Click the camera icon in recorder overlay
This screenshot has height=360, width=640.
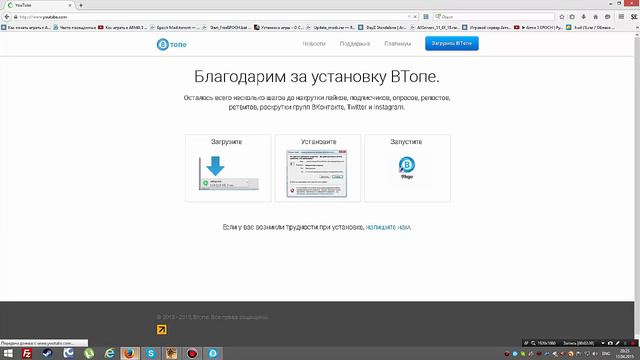pos(610,343)
